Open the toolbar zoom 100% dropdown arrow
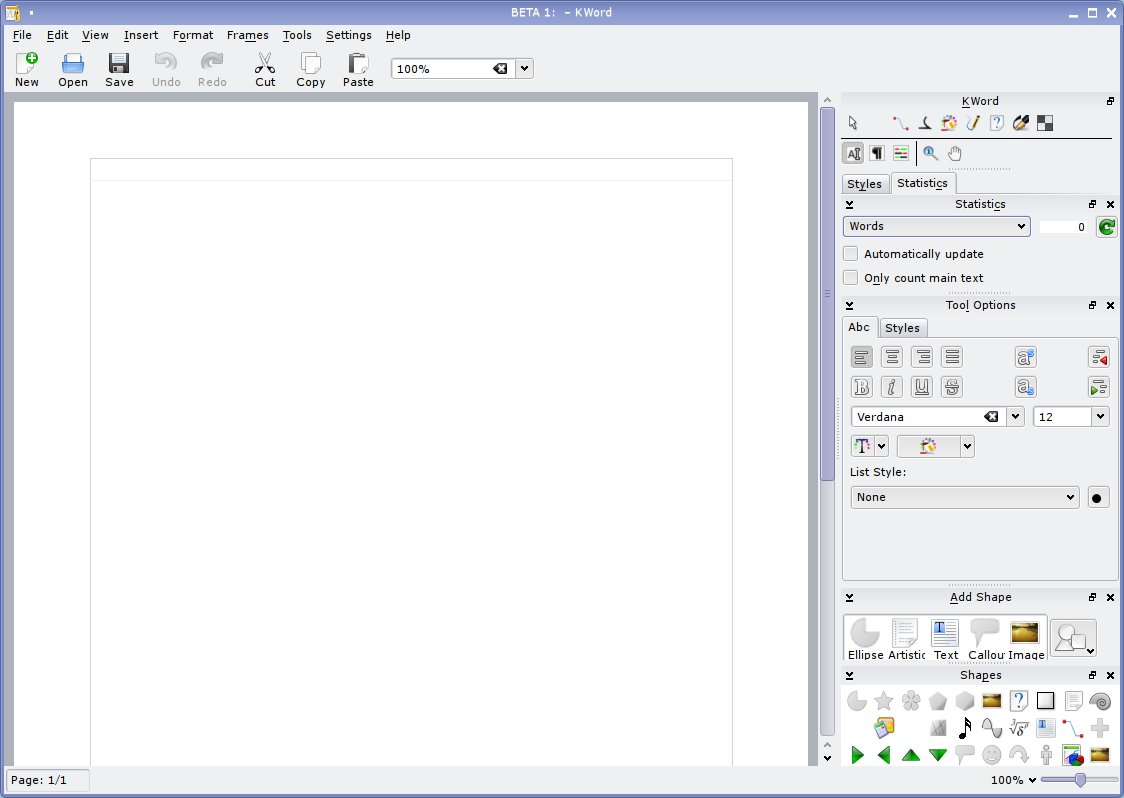Screen dimensions: 1124x798 click(x=524, y=69)
